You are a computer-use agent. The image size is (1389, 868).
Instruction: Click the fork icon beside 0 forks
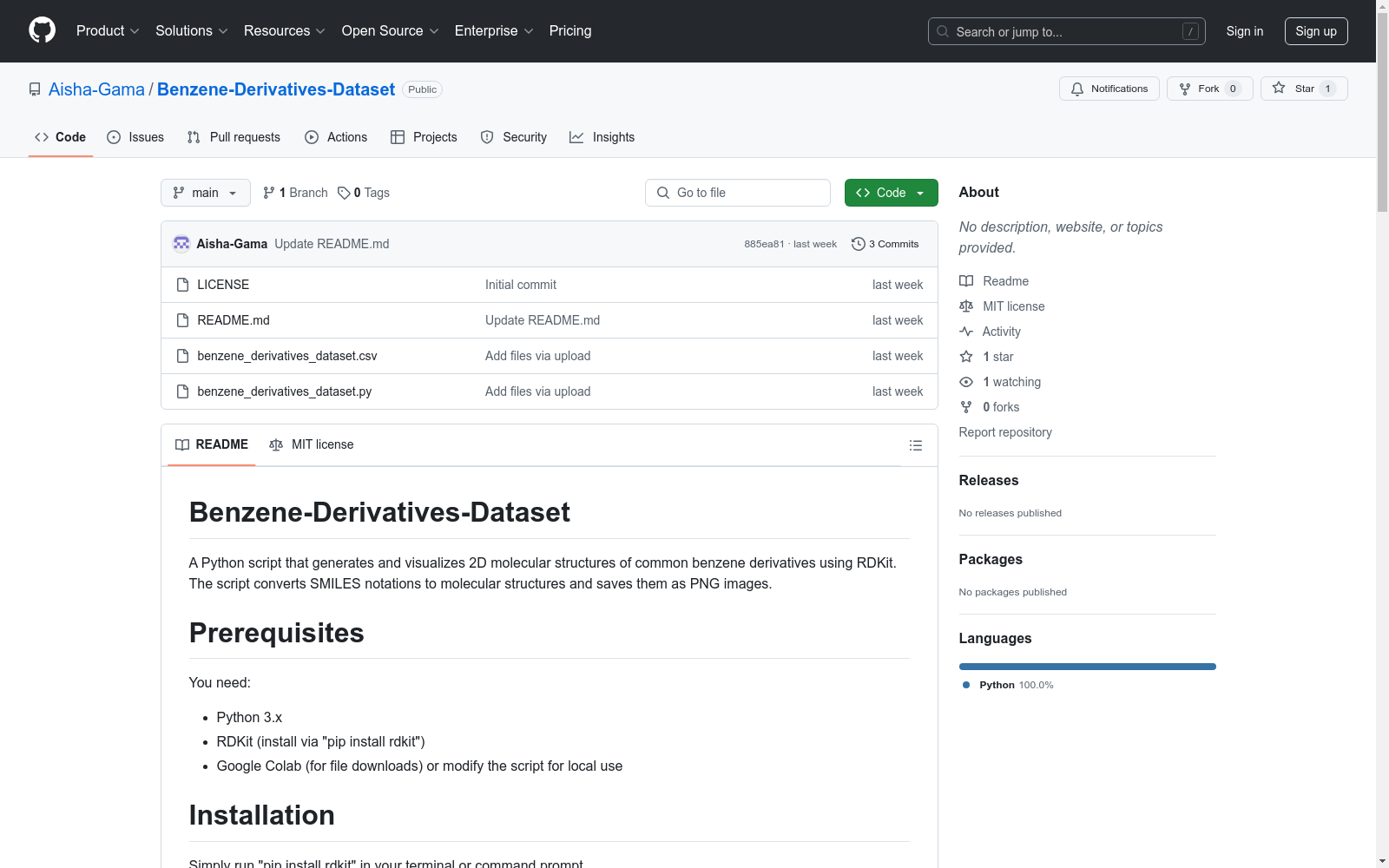tap(966, 407)
